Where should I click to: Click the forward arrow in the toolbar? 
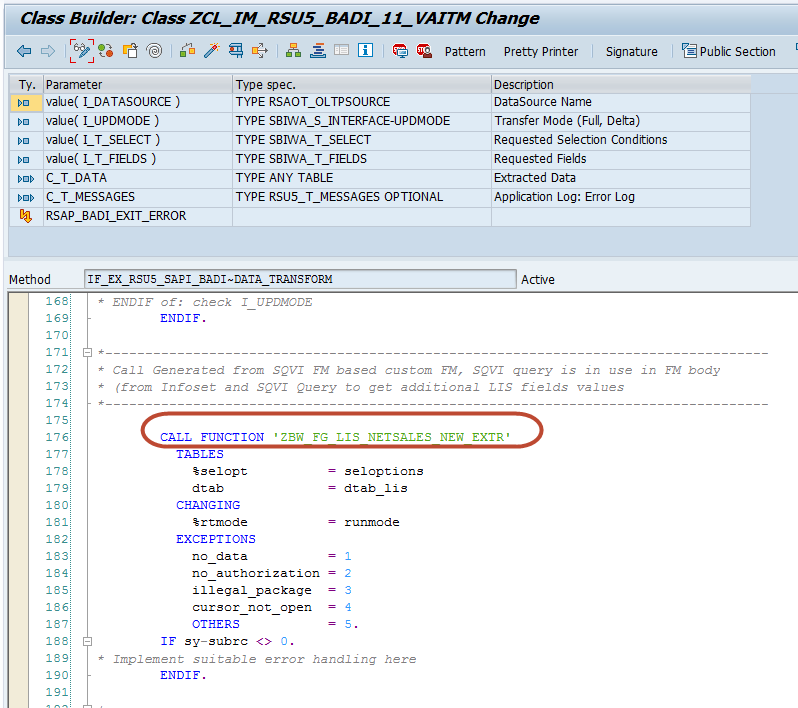point(48,51)
